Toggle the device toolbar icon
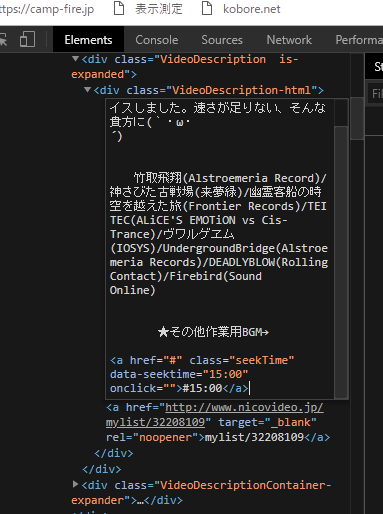Image resolution: width=383 pixels, height=514 pixels. click(27, 40)
